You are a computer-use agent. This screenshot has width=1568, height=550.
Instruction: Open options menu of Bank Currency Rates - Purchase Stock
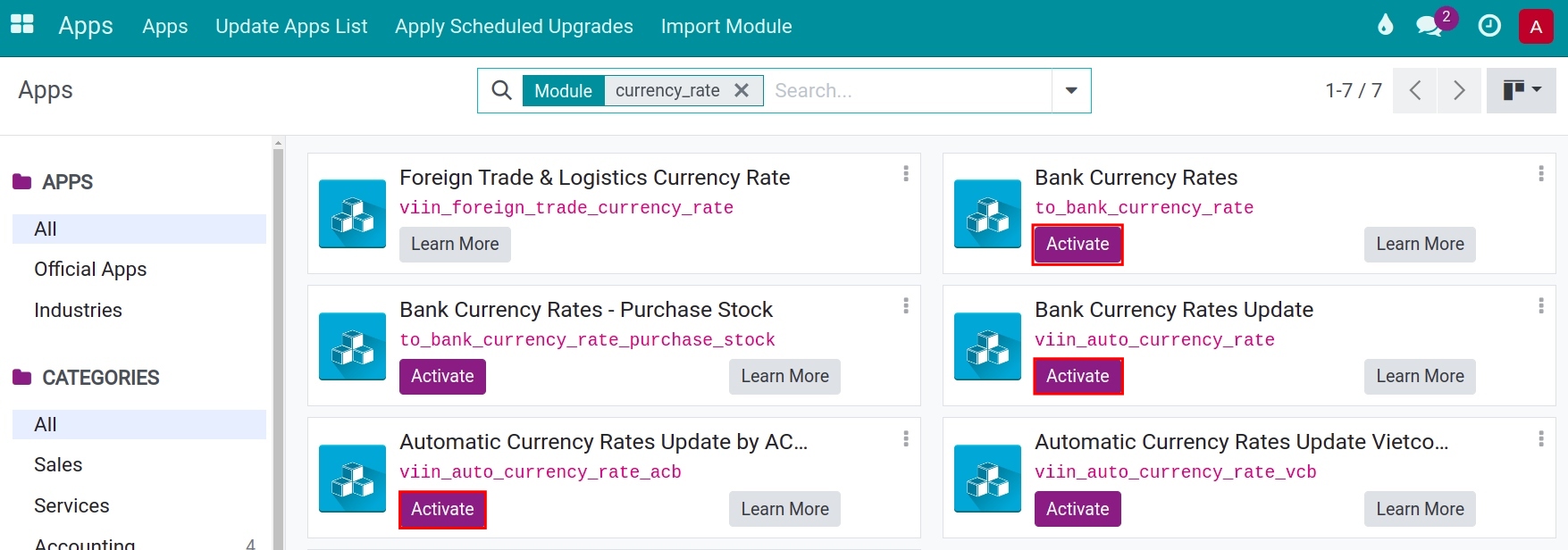(x=906, y=305)
